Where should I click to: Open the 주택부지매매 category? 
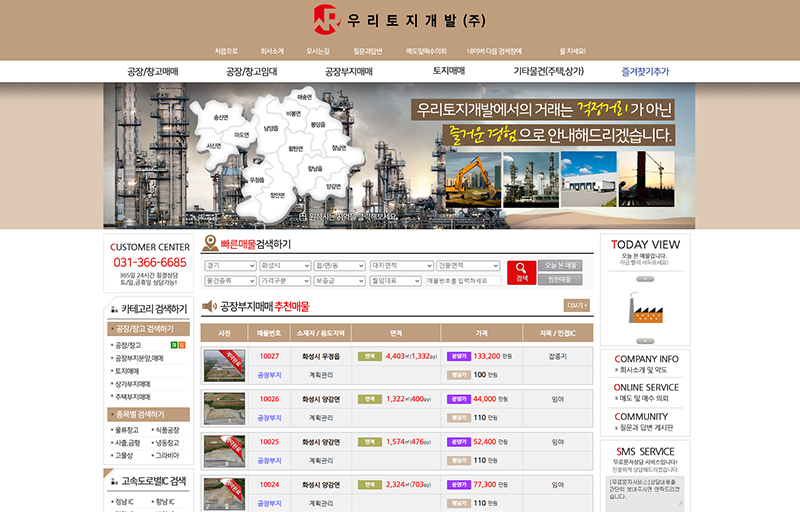[x=133, y=397]
